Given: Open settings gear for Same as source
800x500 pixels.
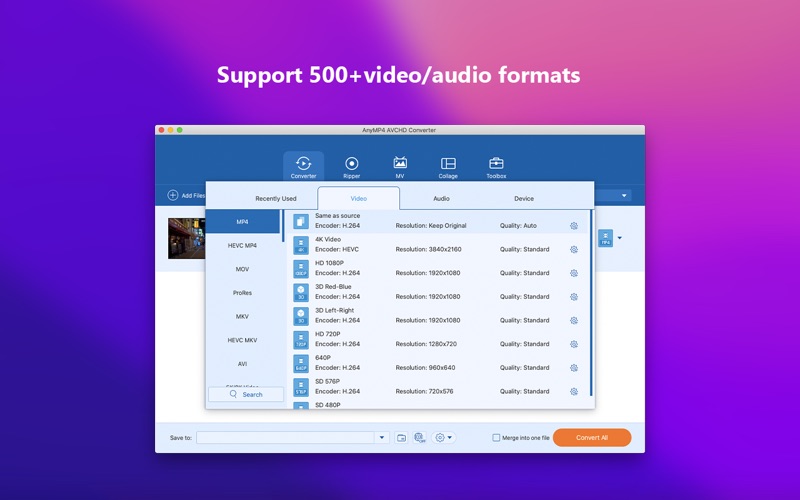Looking at the screenshot, I should click(x=574, y=226).
